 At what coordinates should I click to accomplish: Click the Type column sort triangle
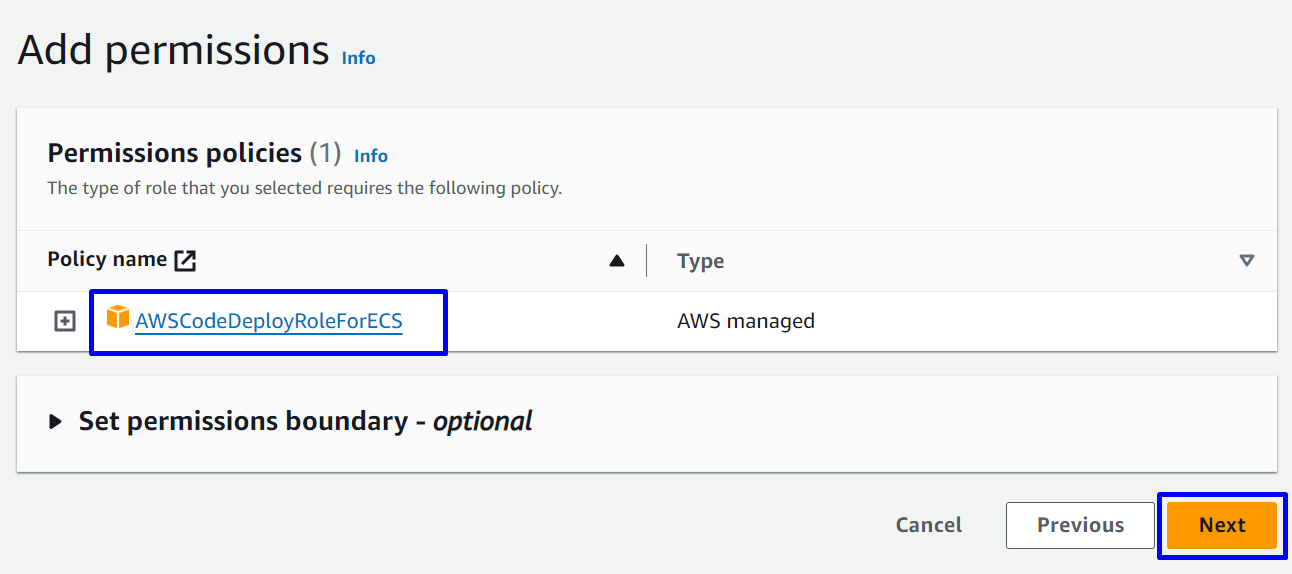(1246, 261)
